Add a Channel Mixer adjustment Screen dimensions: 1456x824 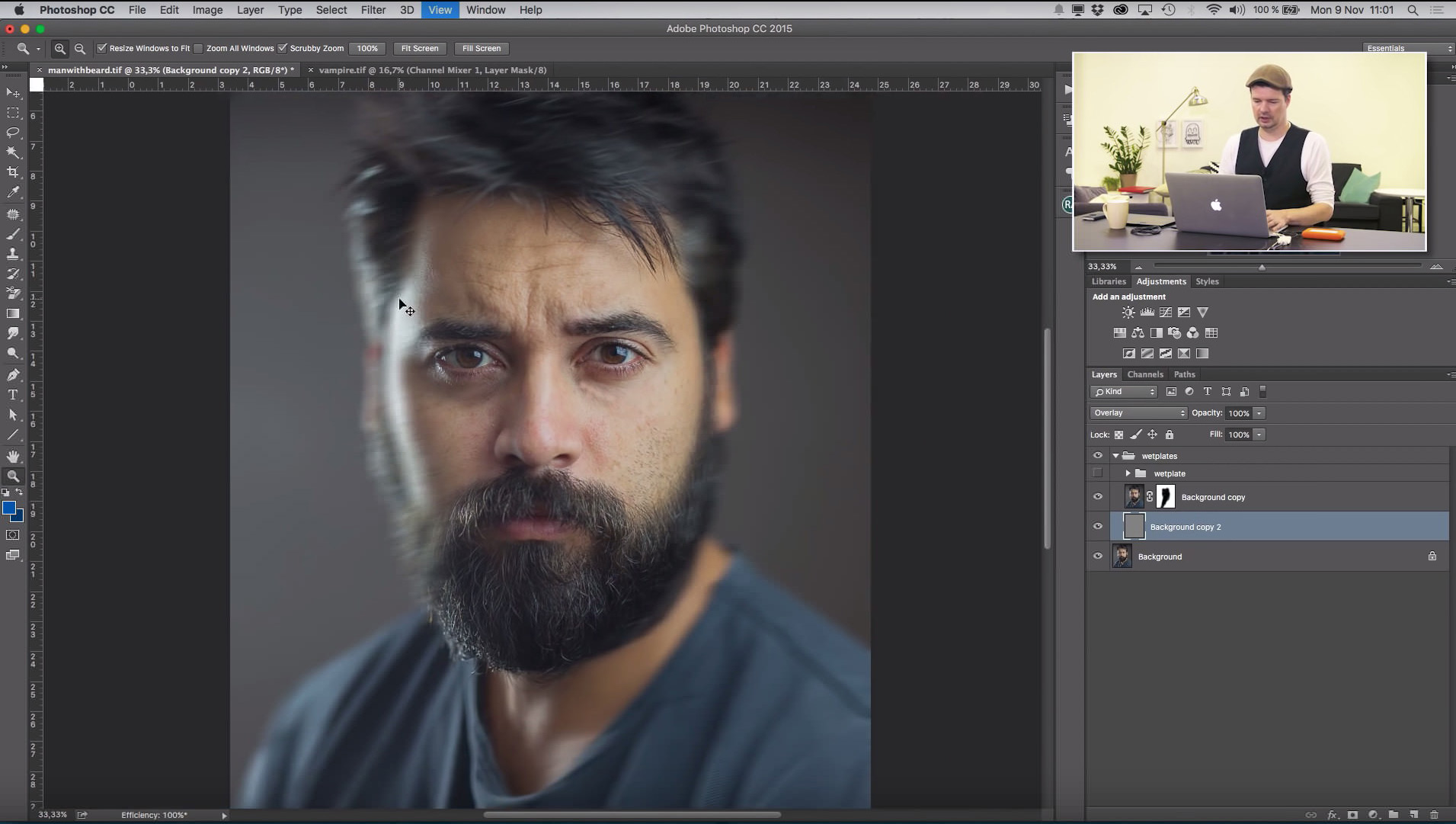tap(1192, 333)
